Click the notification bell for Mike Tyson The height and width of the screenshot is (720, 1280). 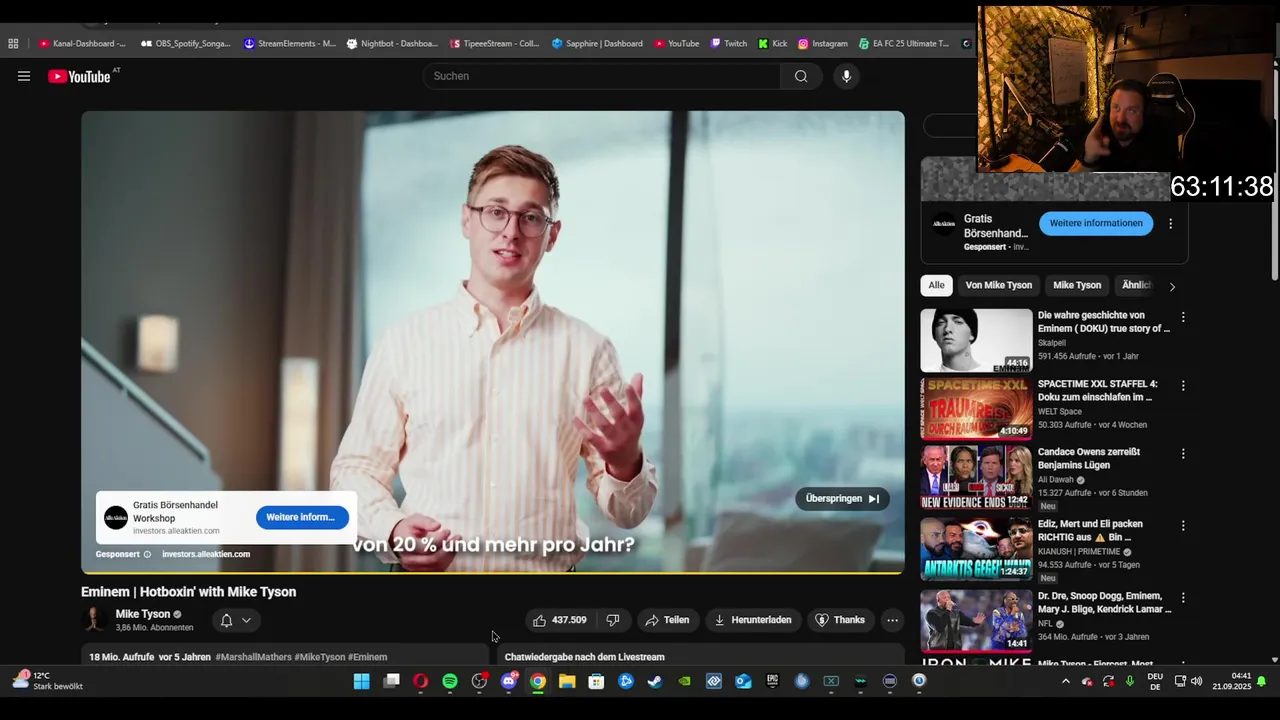click(226, 620)
